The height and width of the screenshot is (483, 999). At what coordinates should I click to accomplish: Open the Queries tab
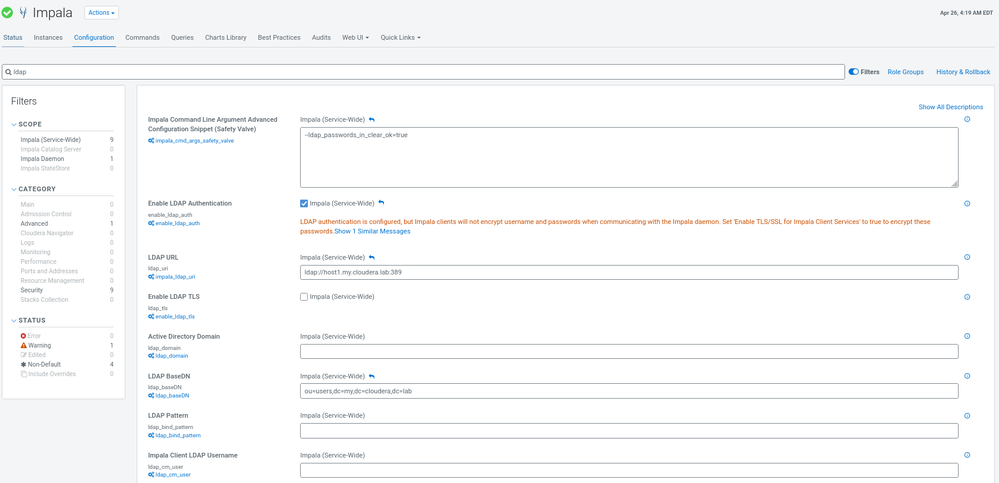click(x=182, y=38)
